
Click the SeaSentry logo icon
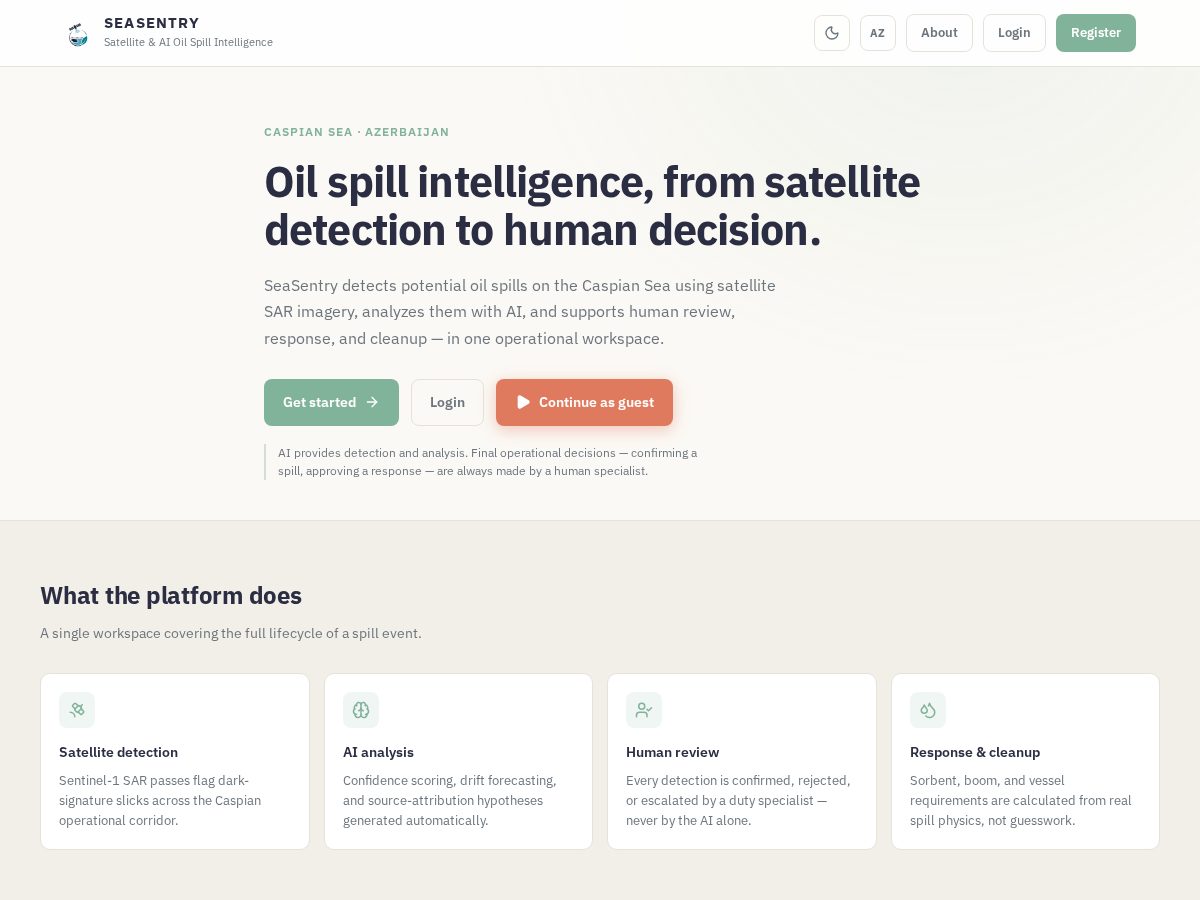click(78, 35)
